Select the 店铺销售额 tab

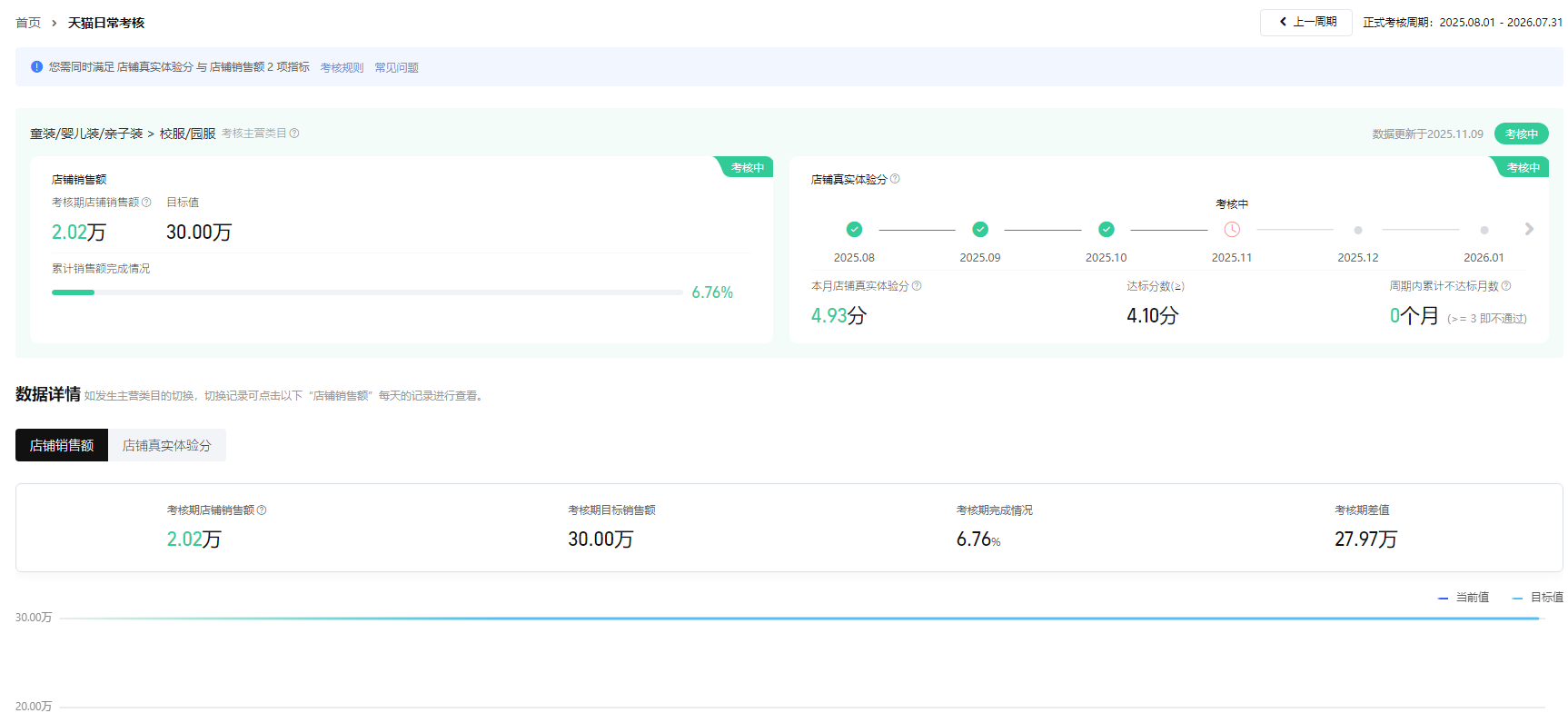point(62,445)
